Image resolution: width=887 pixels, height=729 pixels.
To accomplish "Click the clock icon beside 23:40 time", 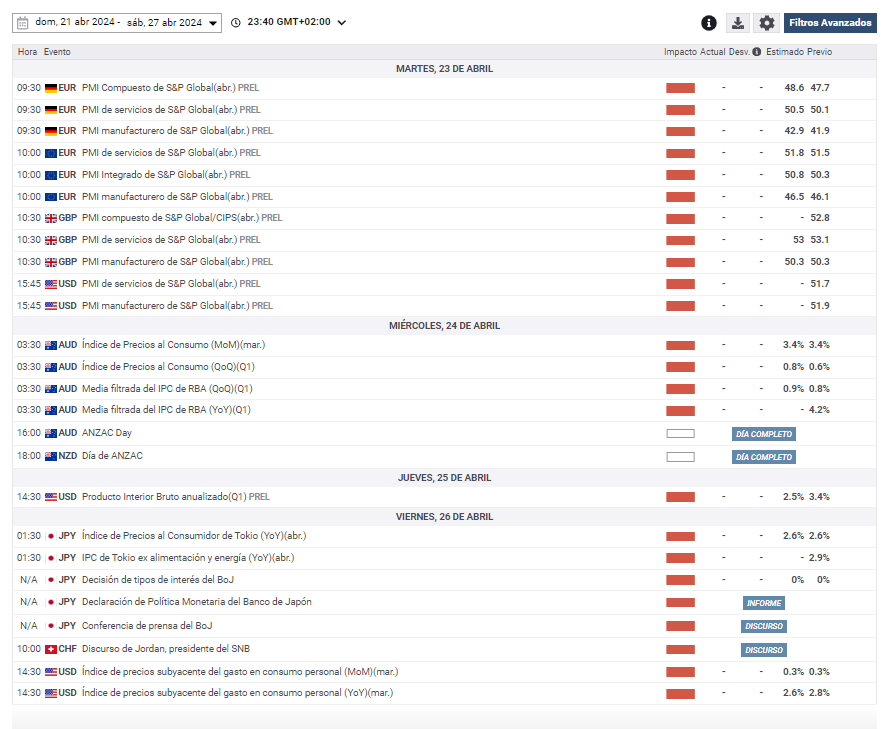I will (x=236, y=23).
